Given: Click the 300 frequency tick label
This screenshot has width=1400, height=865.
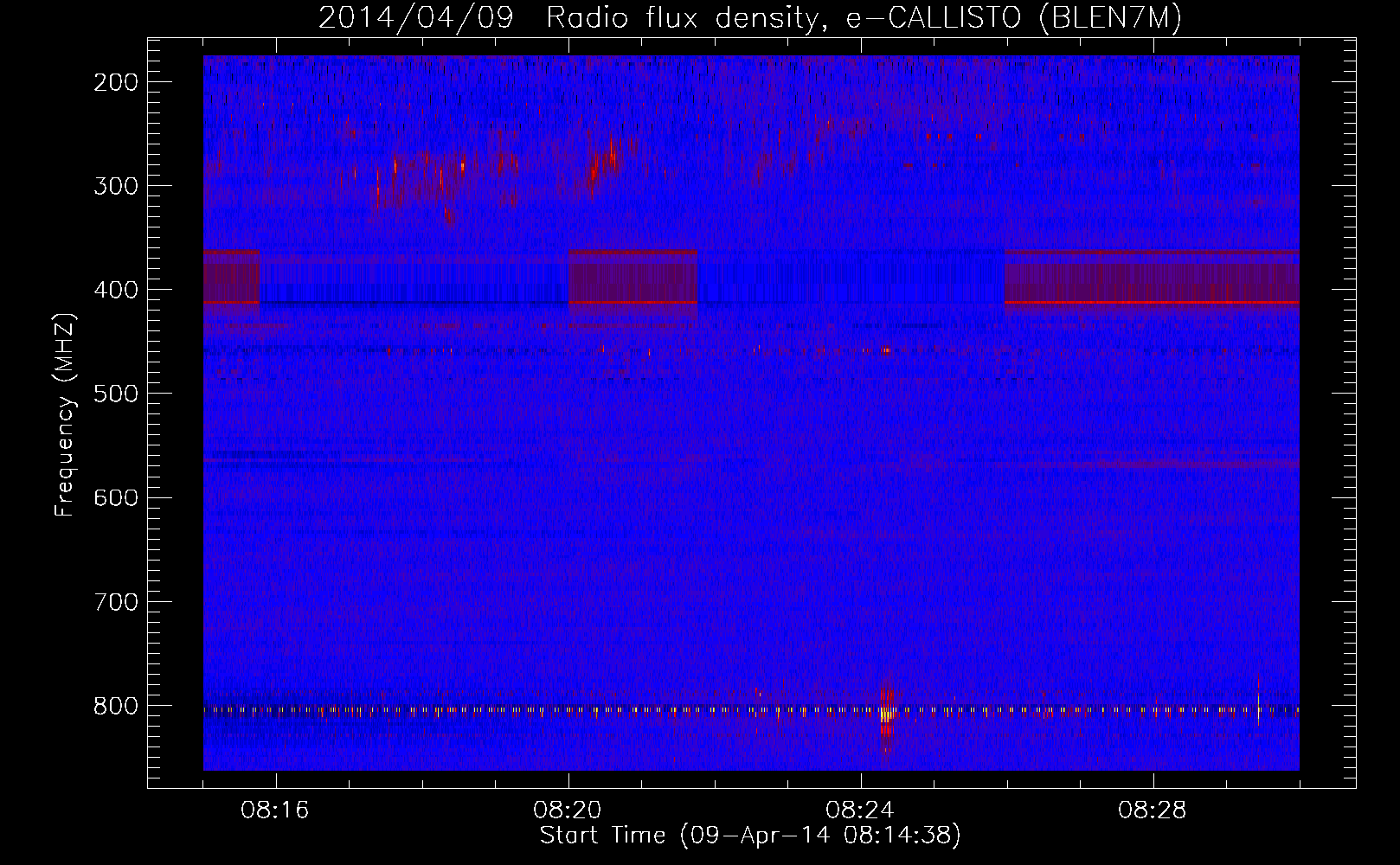Looking at the screenshot, I should [x=116, y=186].
